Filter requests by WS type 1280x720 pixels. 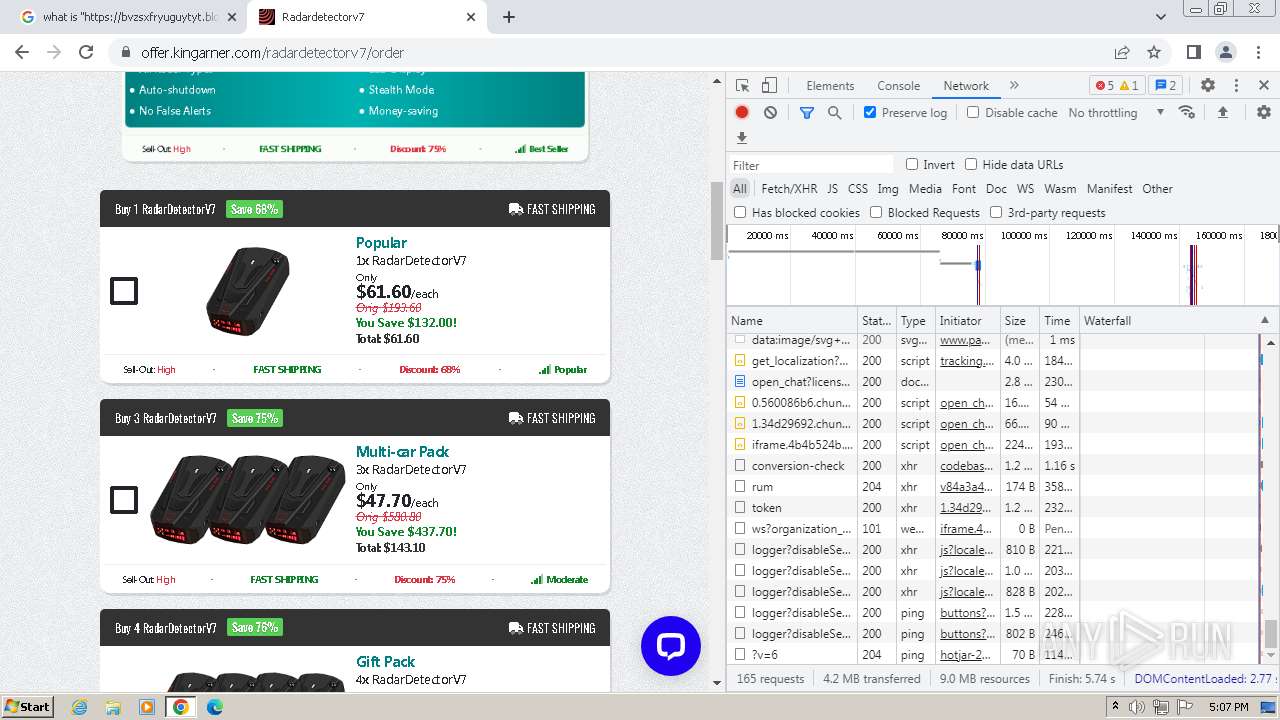(1025, 188)
